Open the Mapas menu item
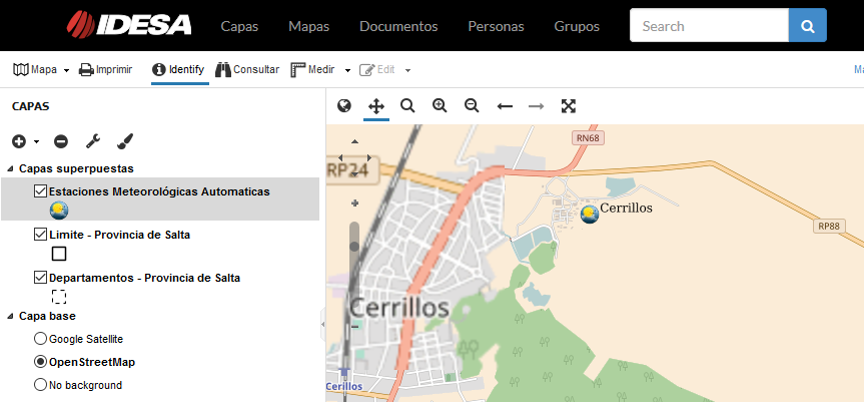864x402 pixels. (x=309, y=26)
